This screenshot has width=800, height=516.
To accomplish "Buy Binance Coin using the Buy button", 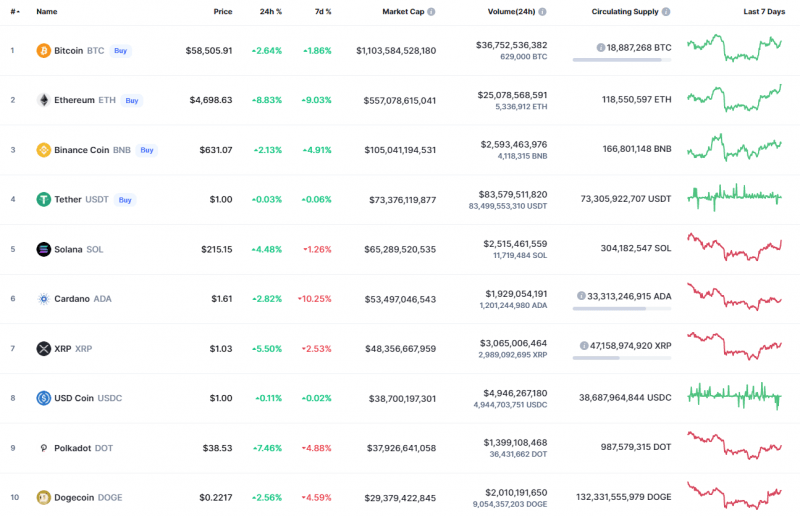I will tap(147, 150).
